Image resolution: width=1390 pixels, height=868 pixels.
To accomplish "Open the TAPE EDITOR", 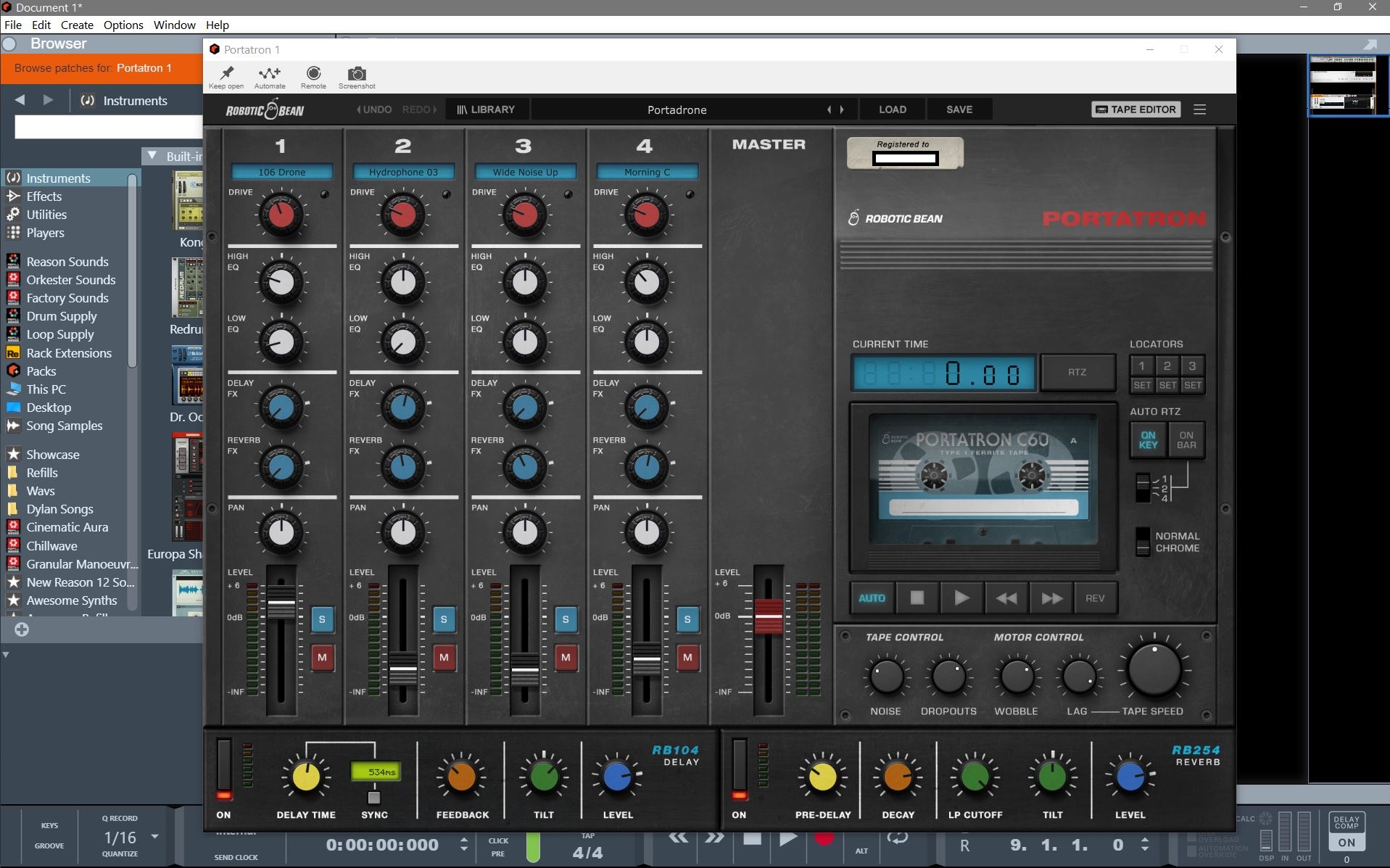I will coord(1135,109).
